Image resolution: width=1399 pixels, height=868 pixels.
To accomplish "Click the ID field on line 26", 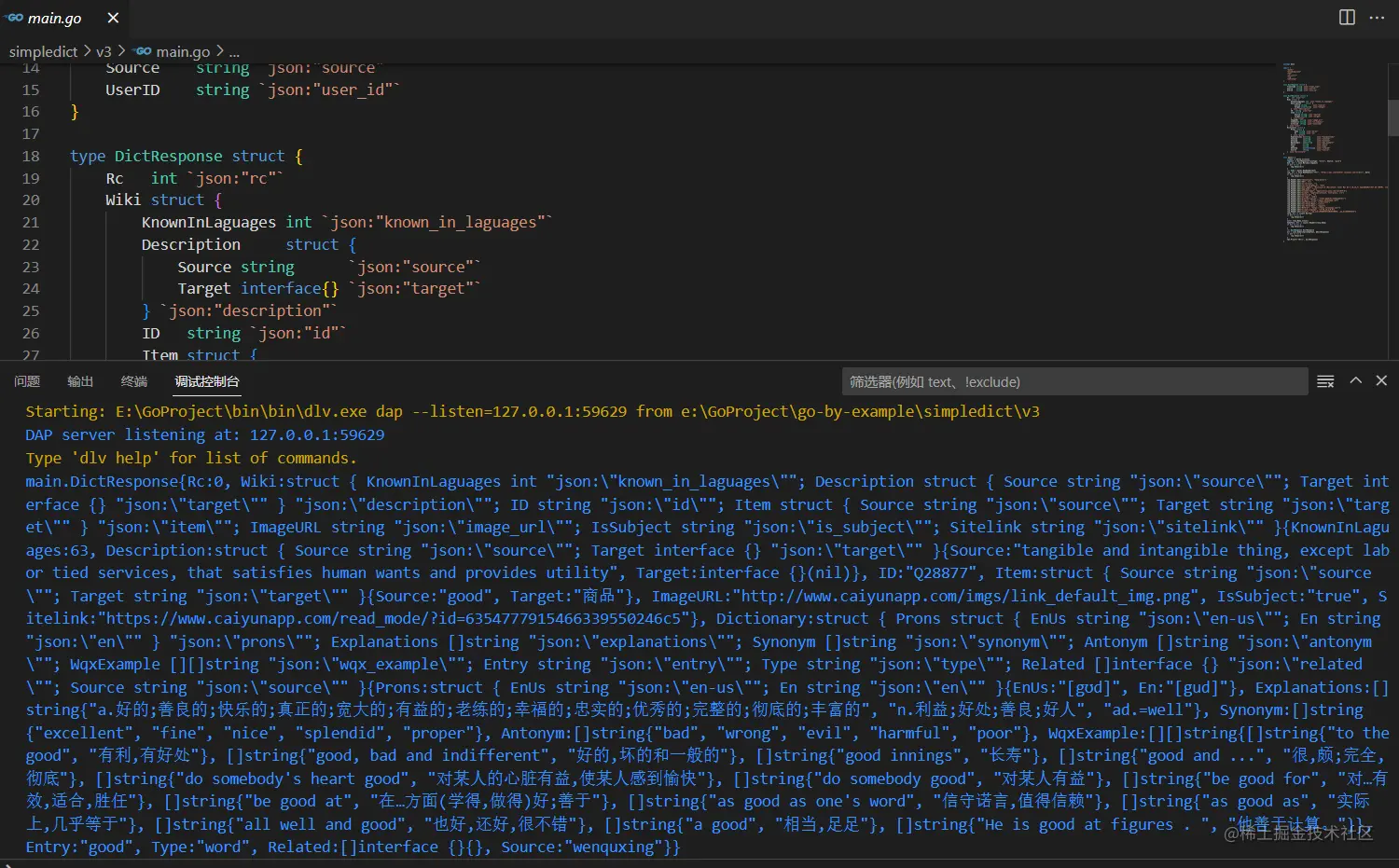I will click(151, 333).
